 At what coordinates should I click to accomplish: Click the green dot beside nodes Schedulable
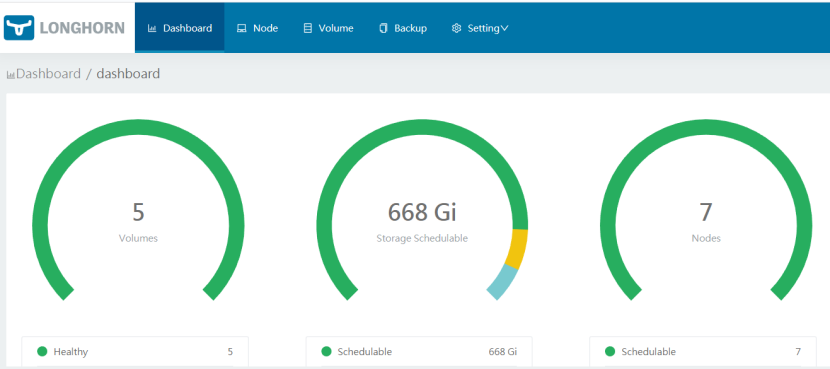(610, 351)
